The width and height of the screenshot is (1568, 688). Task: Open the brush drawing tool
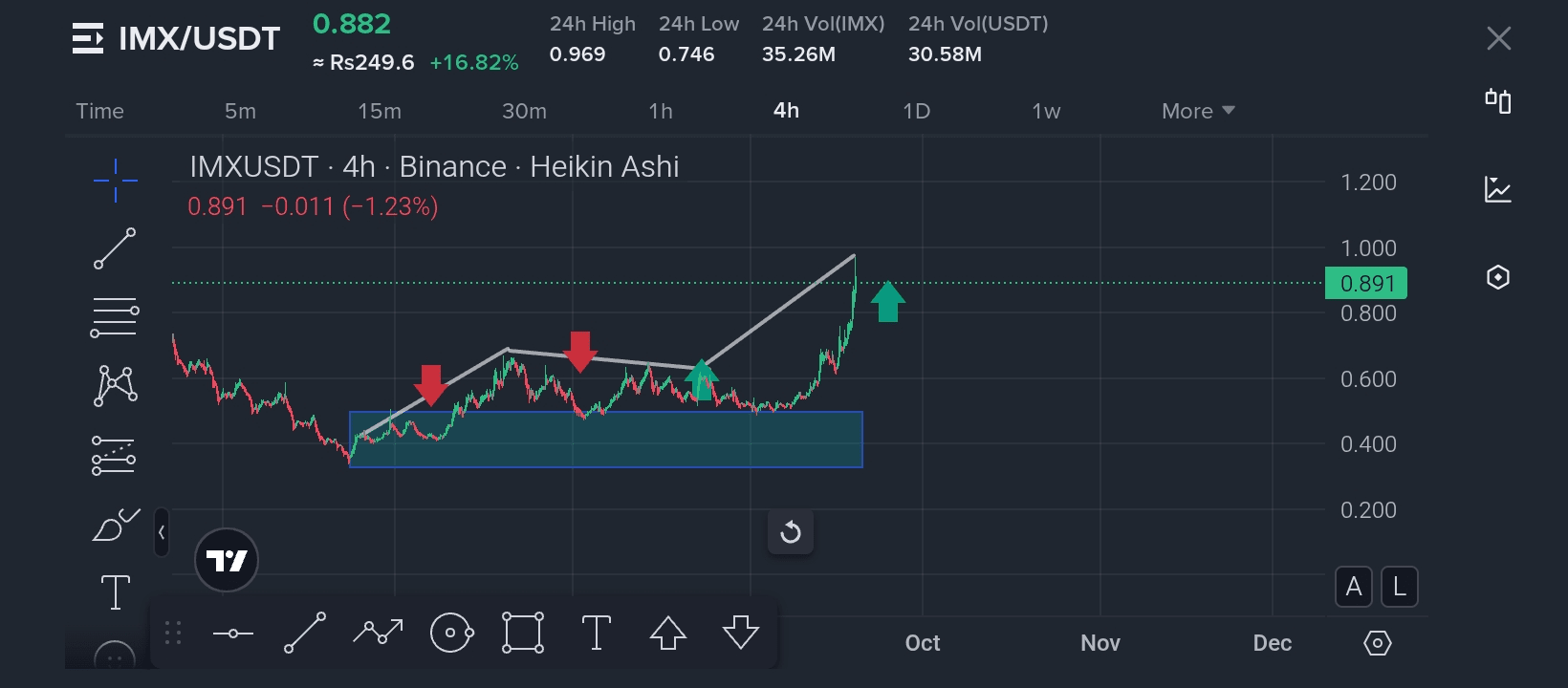[115, 525]
